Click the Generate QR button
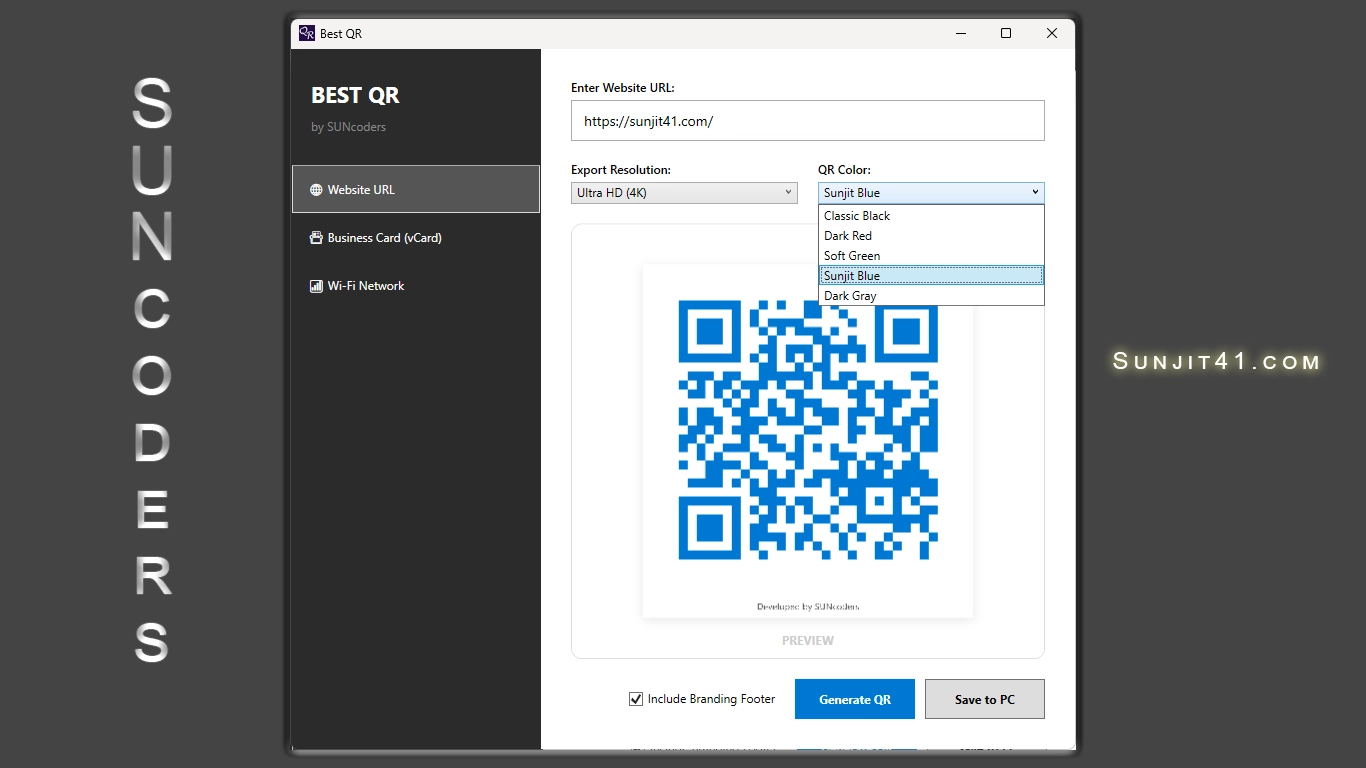Image resolution: width=1366 pixels, height=768 pixels. point(855,699)
